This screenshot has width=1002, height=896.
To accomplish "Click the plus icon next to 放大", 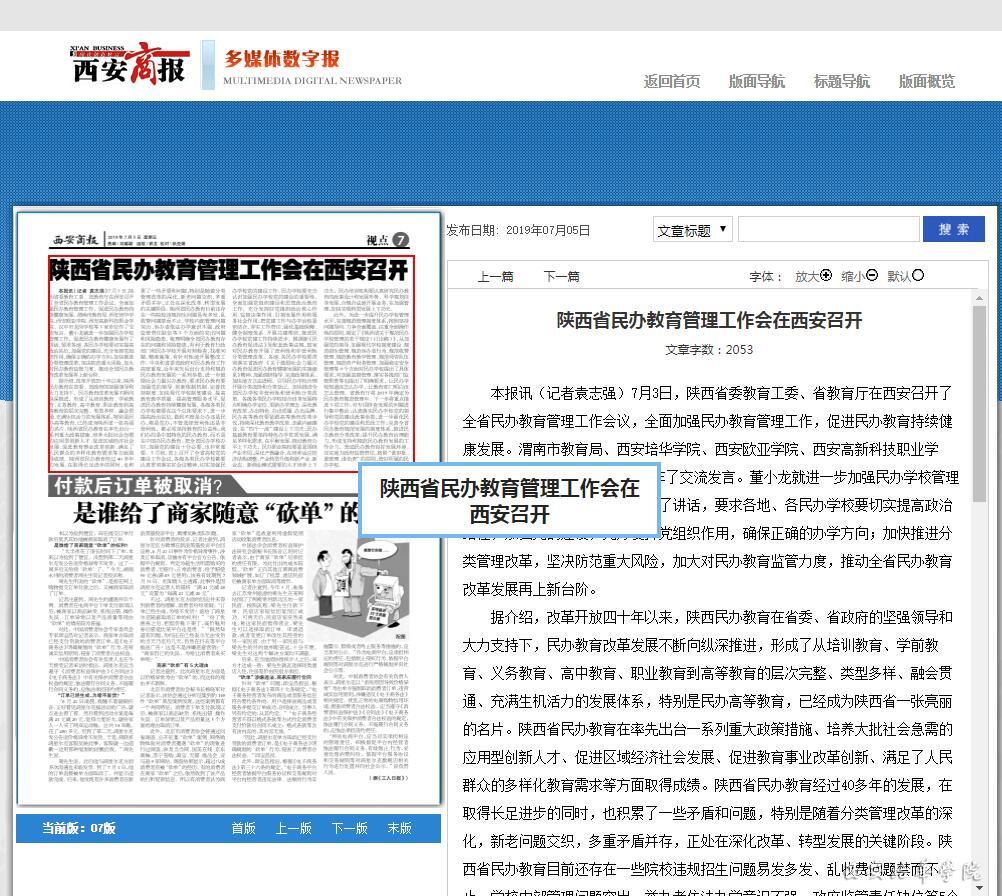I will [x=826, y=276].
